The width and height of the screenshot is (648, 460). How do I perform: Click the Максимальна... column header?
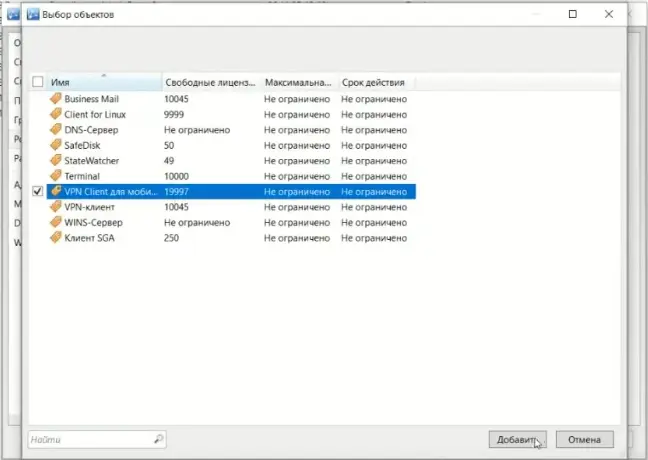click(298, 82)
